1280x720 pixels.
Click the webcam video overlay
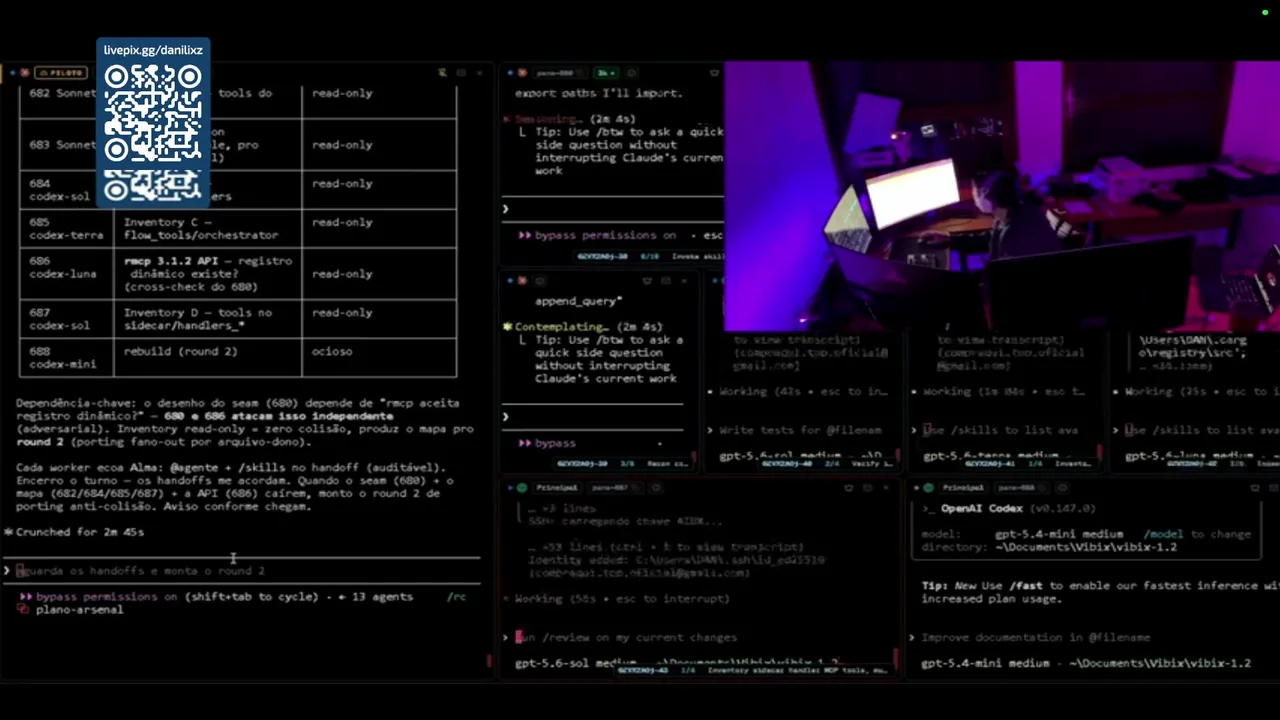(x=1002, y=196)
